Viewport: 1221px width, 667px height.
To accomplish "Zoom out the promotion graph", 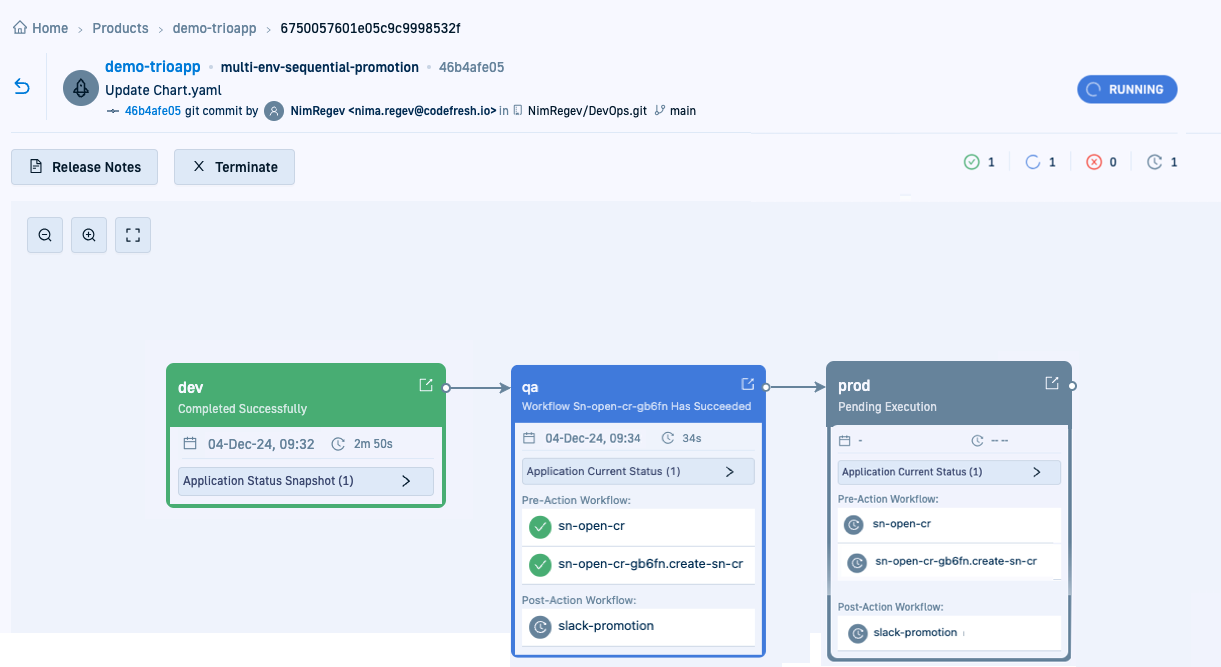I will pyautogui.click(x=45, y=235).
